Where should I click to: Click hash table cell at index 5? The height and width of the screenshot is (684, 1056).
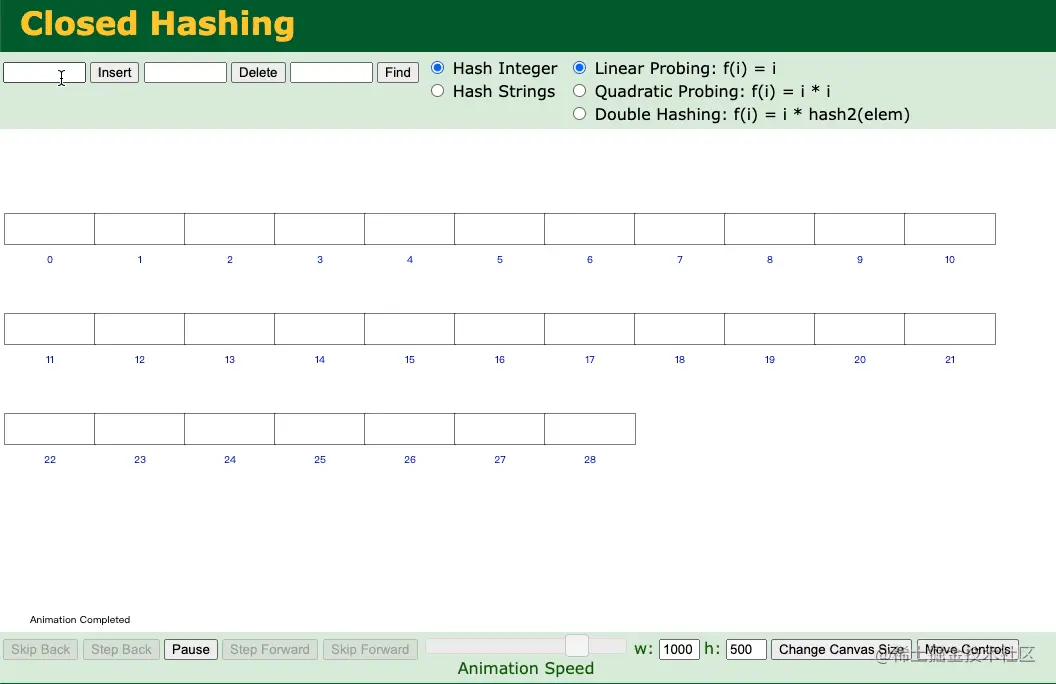(x=500, y=229)
